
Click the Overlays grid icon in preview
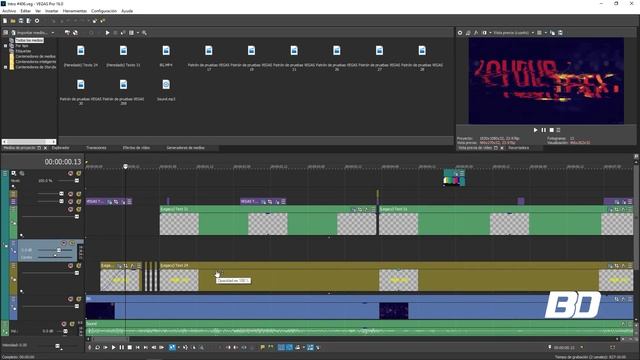click(x=539, y=33)
